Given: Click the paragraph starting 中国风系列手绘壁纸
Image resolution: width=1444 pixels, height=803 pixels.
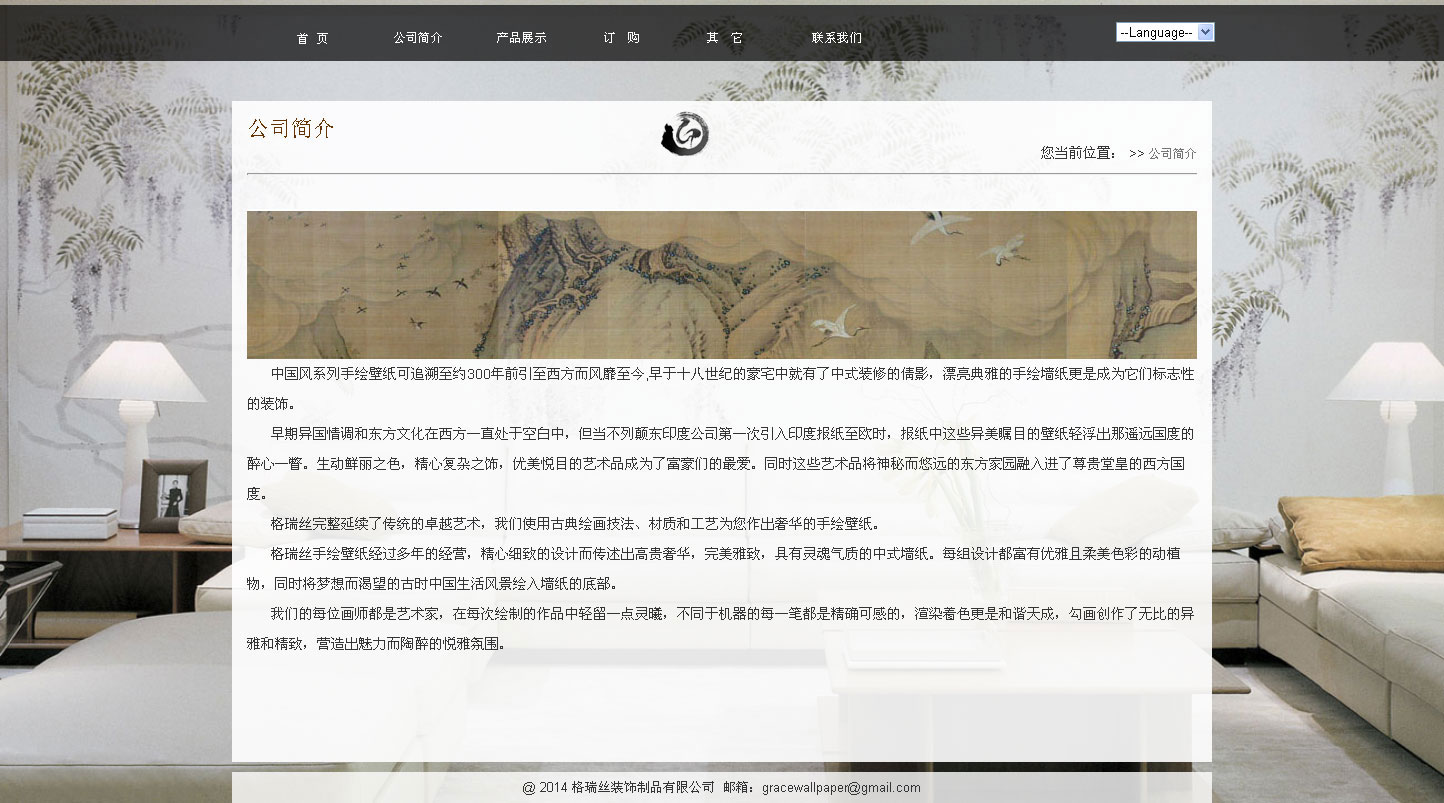Looking at the screenshot, I should 721,389.
